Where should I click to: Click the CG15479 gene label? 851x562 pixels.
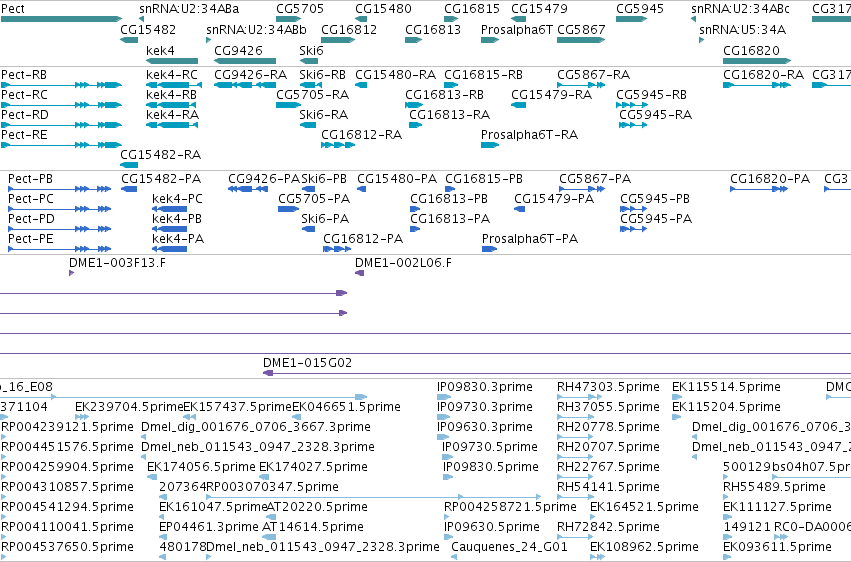[539, 9]
